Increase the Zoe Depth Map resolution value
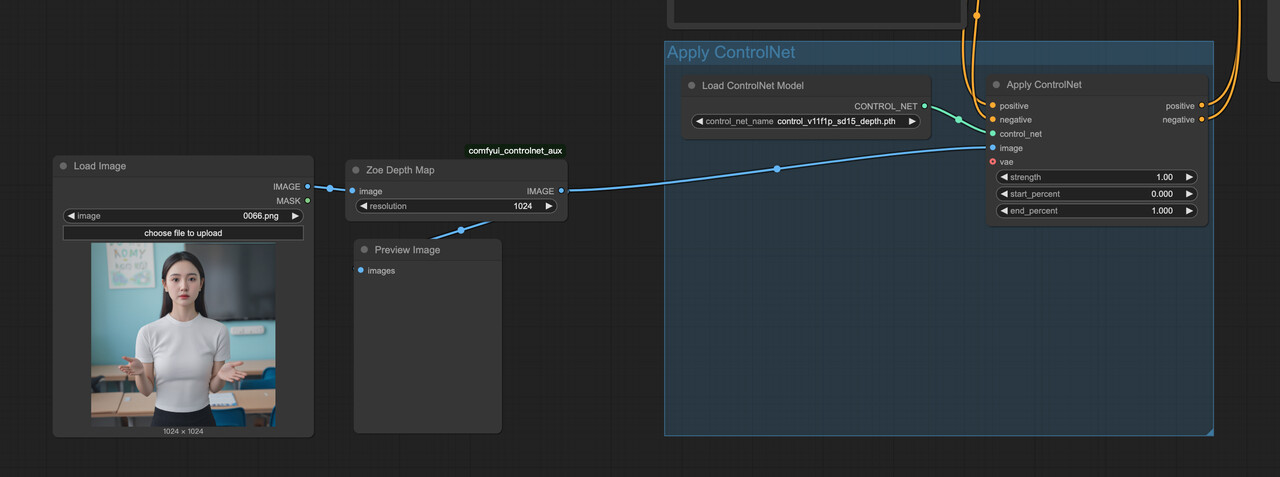Image resolution: width=1280 pixels, height=477 pixels. [x=549, y=206]
